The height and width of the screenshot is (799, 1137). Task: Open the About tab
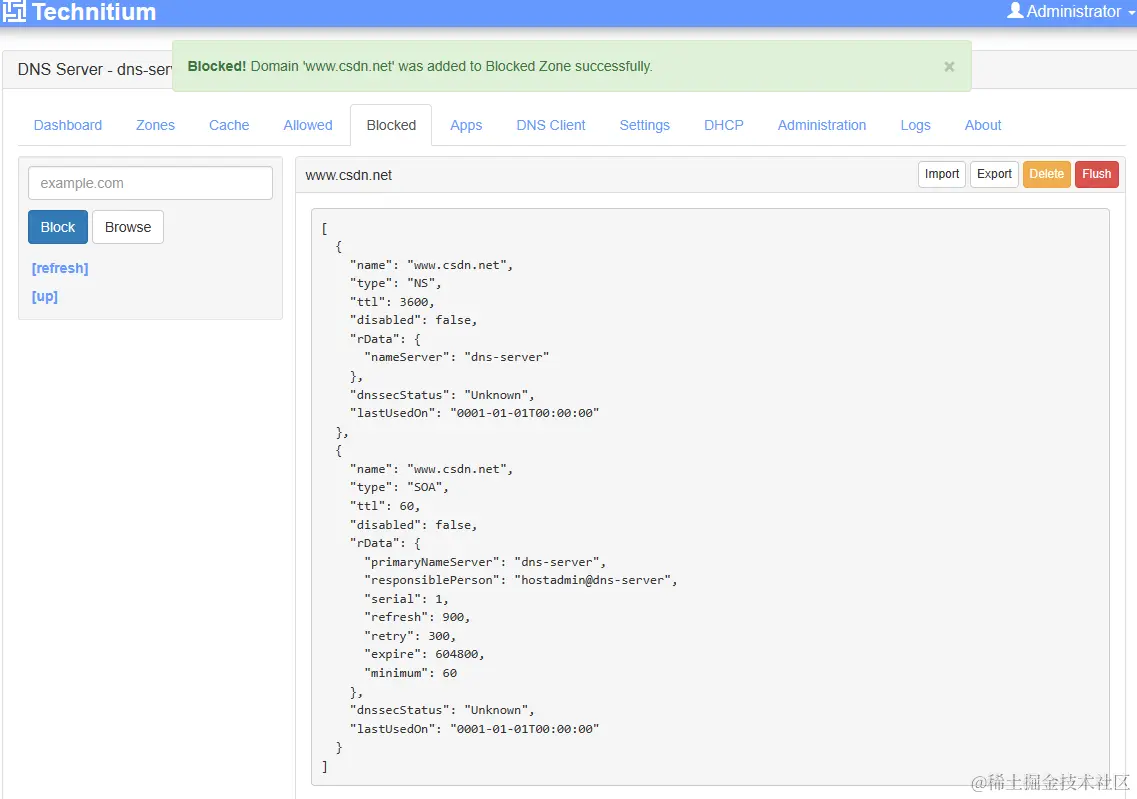click(x=983, y=125)
